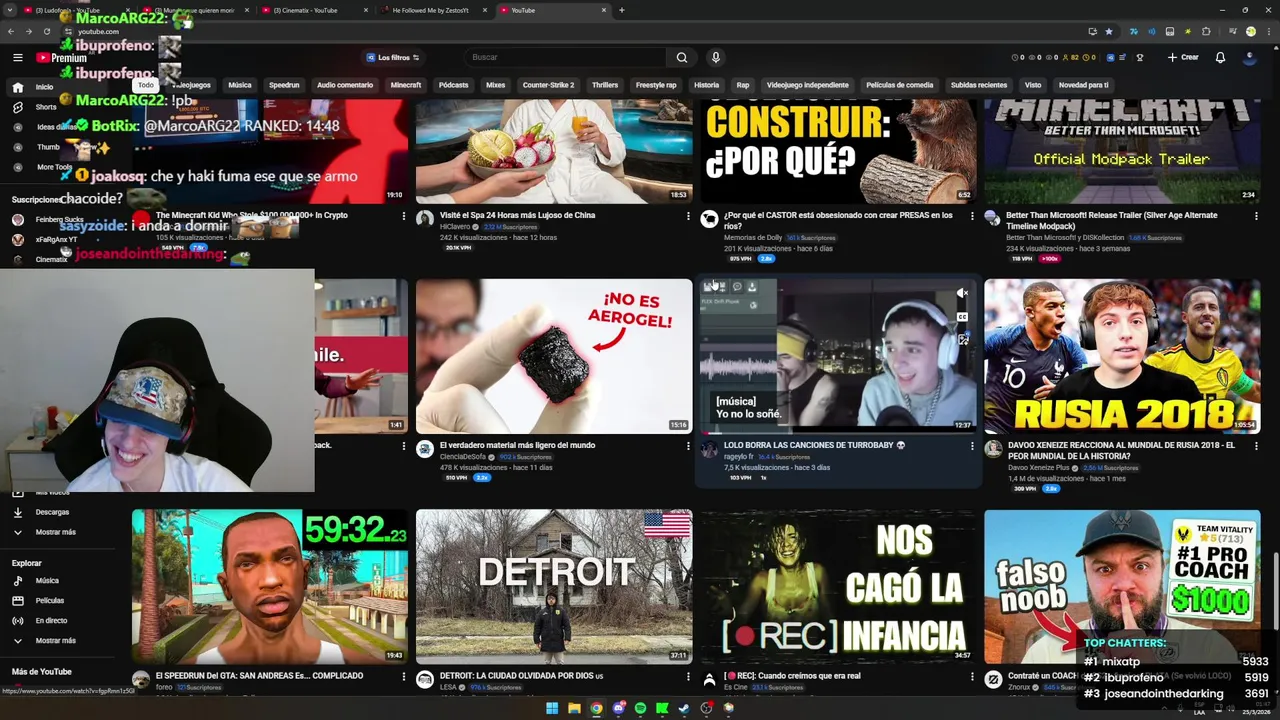Viewport: 1280px width, 720px height.
Task: Open menu for Spa 24 Horas video
Action: pyautogui.click(x=688, y=216)
